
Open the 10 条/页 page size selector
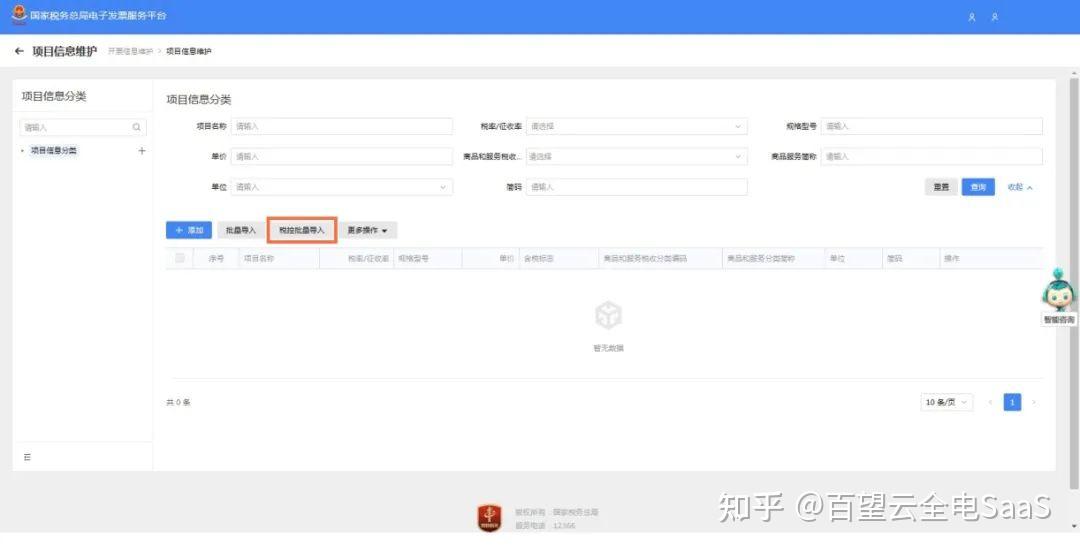coord(946,402)
